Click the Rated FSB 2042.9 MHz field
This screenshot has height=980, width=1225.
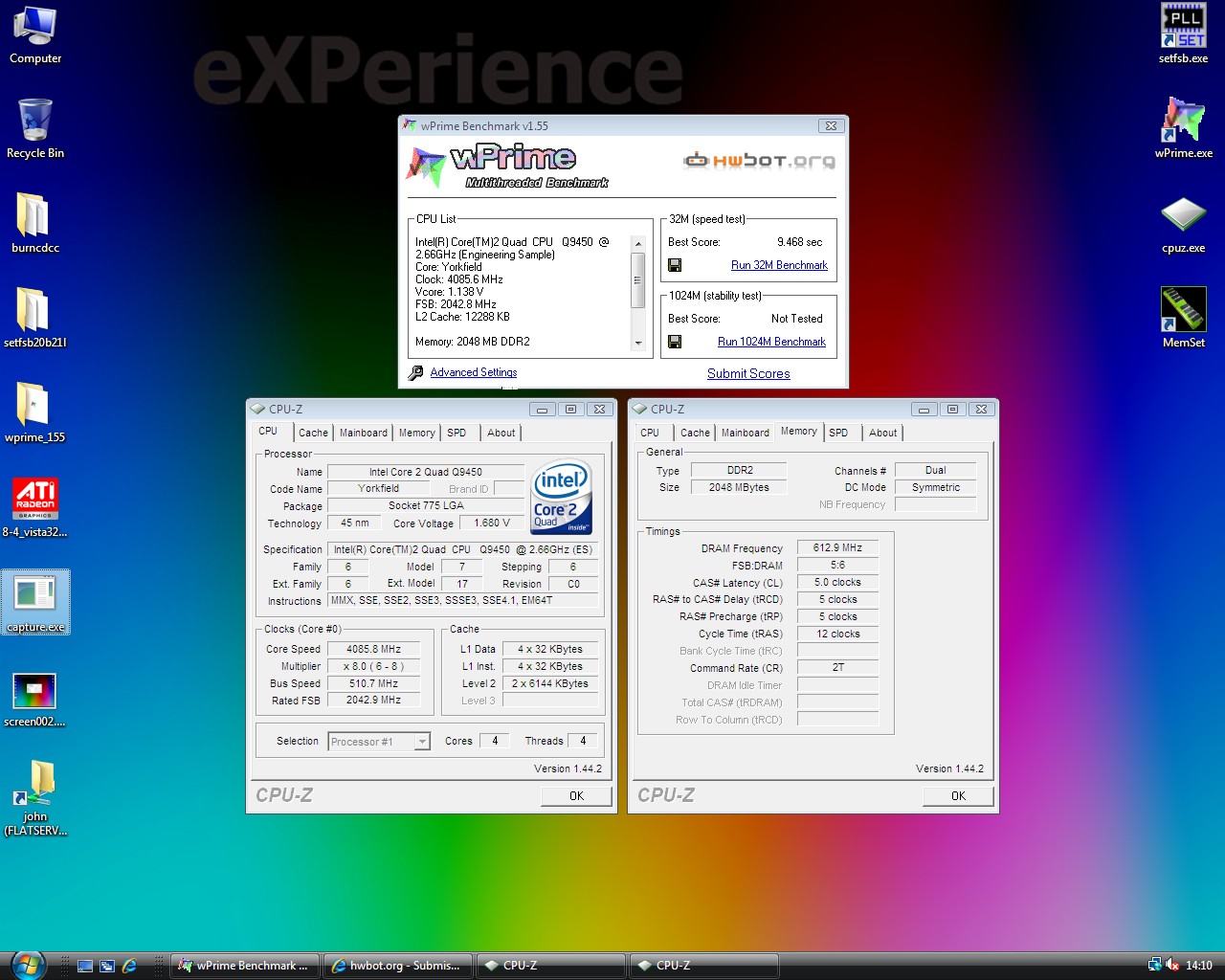tap(374, 701)
